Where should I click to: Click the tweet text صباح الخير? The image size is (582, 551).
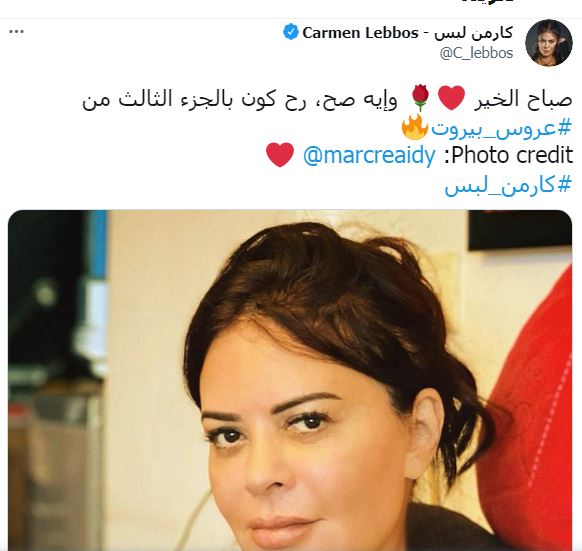tap(523, 99)
